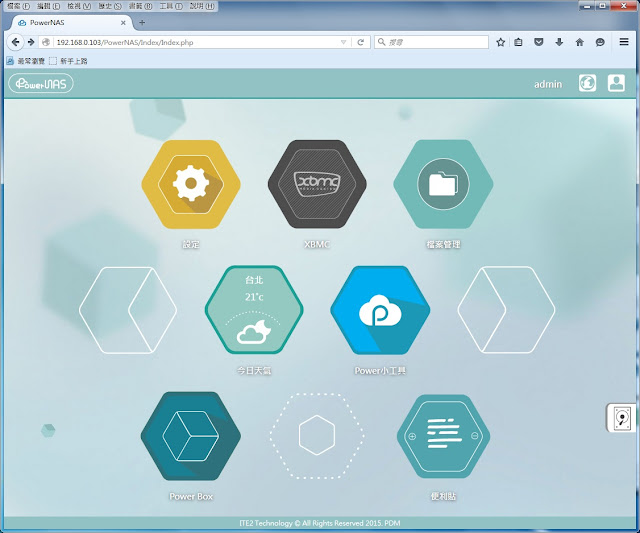Click the Power小工具 text label
The height and width of the screenshot is (533, 640).
click(380, 371)
